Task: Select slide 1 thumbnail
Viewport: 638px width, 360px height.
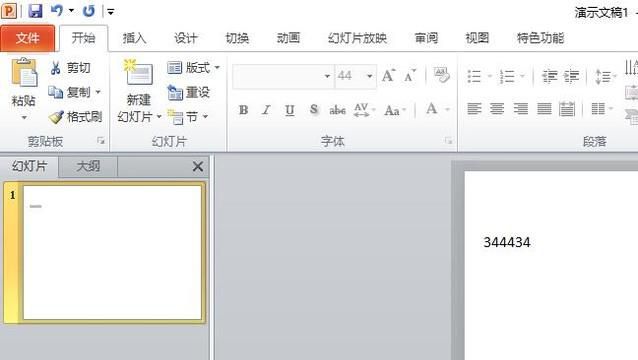Action: point(112,252)
